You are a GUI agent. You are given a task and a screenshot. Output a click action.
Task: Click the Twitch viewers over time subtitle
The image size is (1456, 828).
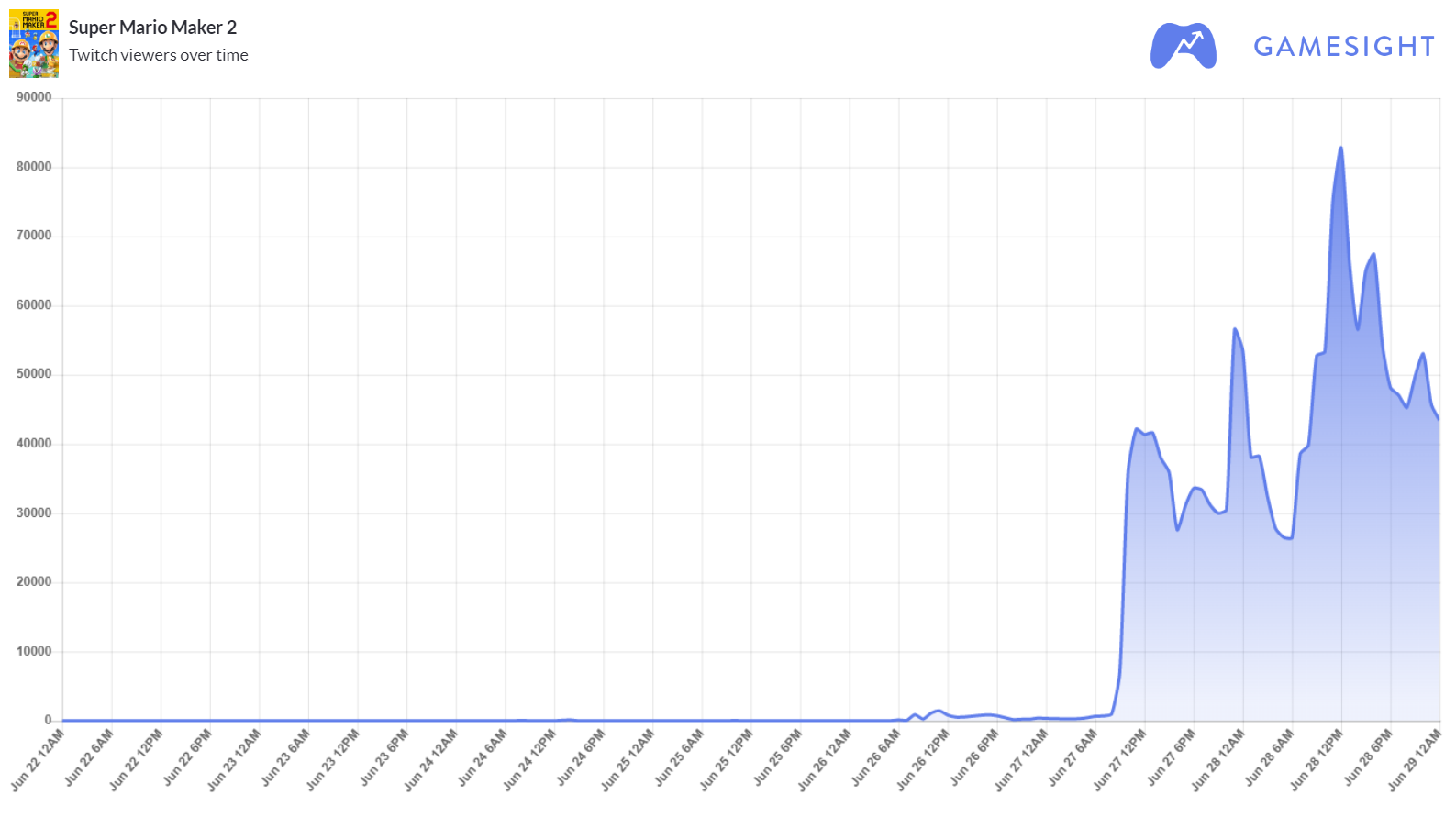[x=159, y=55]
